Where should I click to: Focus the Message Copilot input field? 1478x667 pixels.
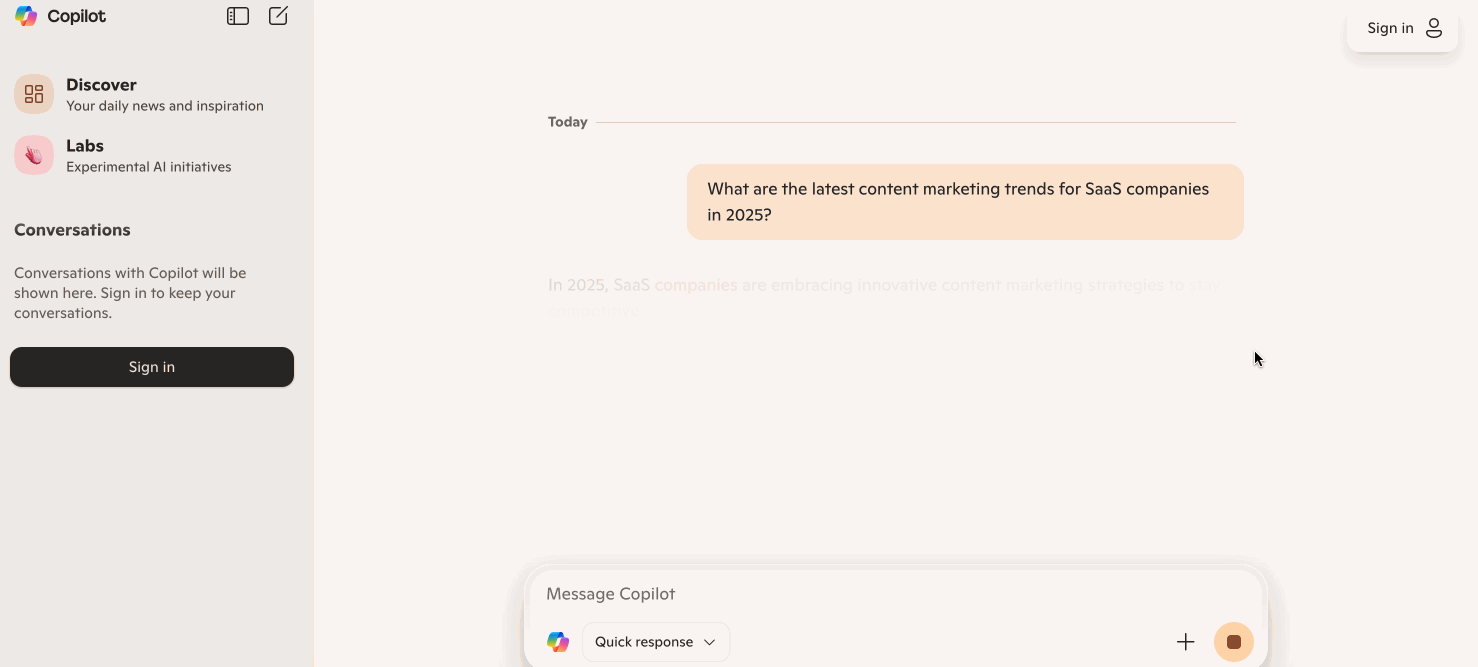(896, 594)
